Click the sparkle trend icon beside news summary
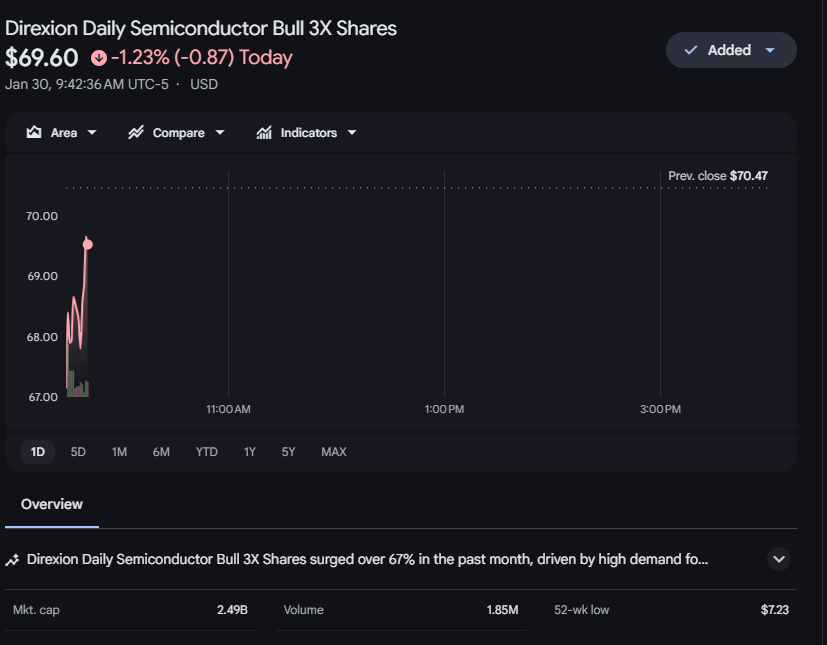This screenshot has width=827, height=645. click(x=12, y=560)
